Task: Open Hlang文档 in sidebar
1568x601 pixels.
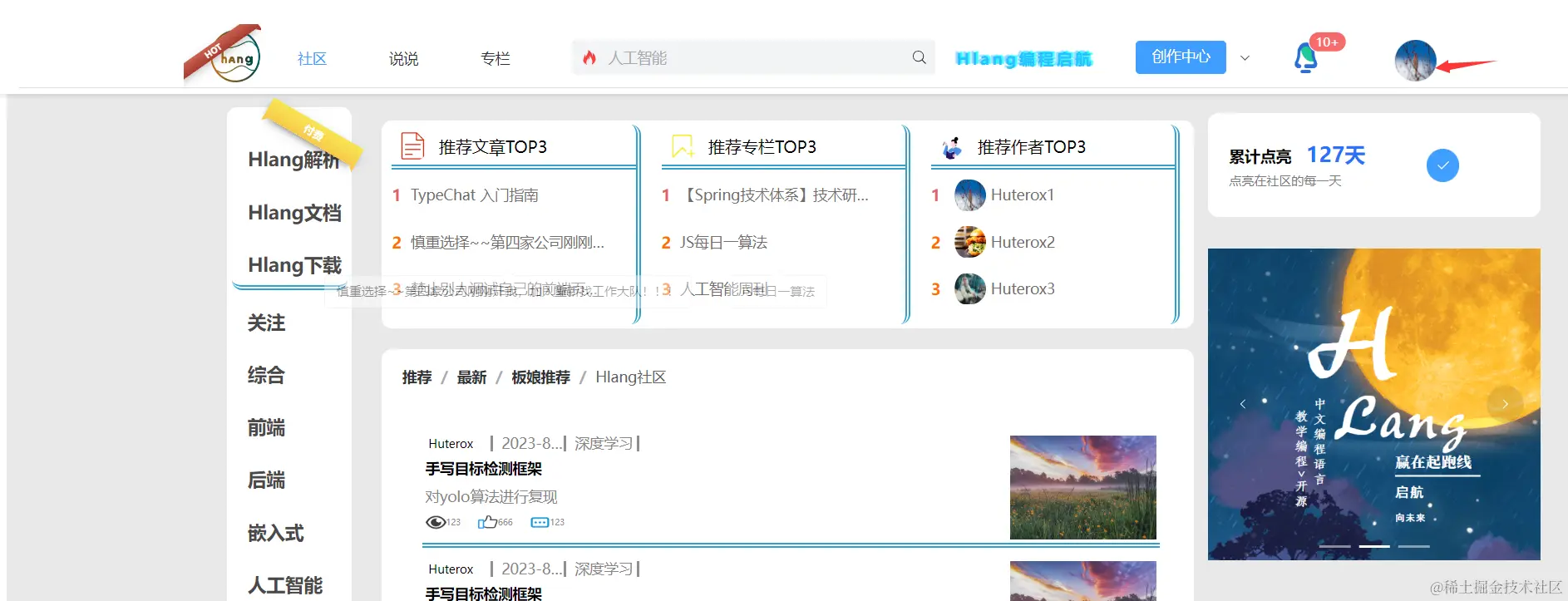Action: pos(294,213)
